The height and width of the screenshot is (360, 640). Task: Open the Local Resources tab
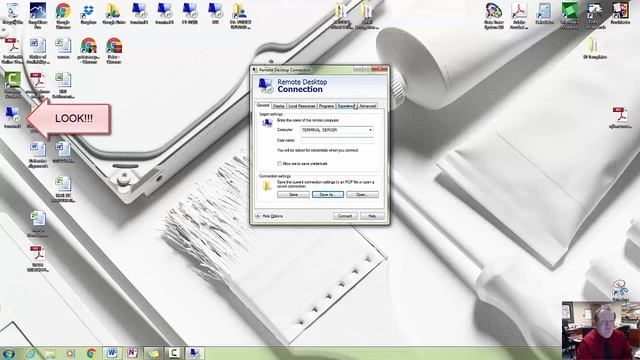pos(302,106)
